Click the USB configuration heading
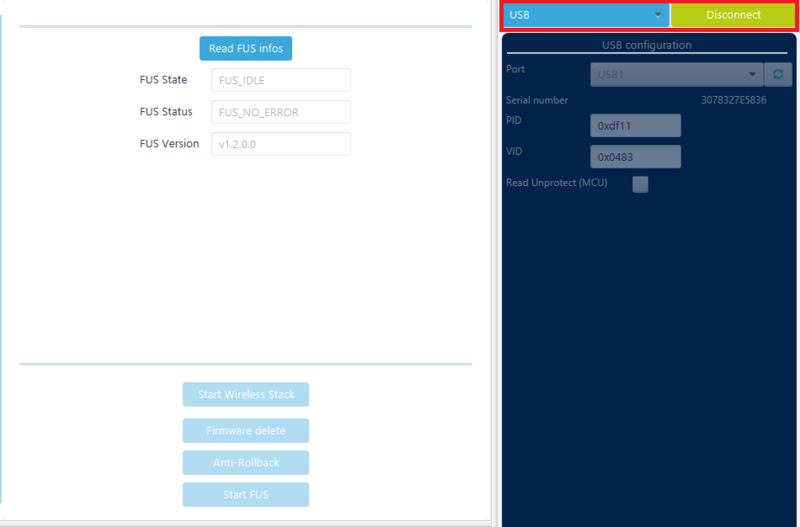The image size is (800, 527). tap(646, 45)
